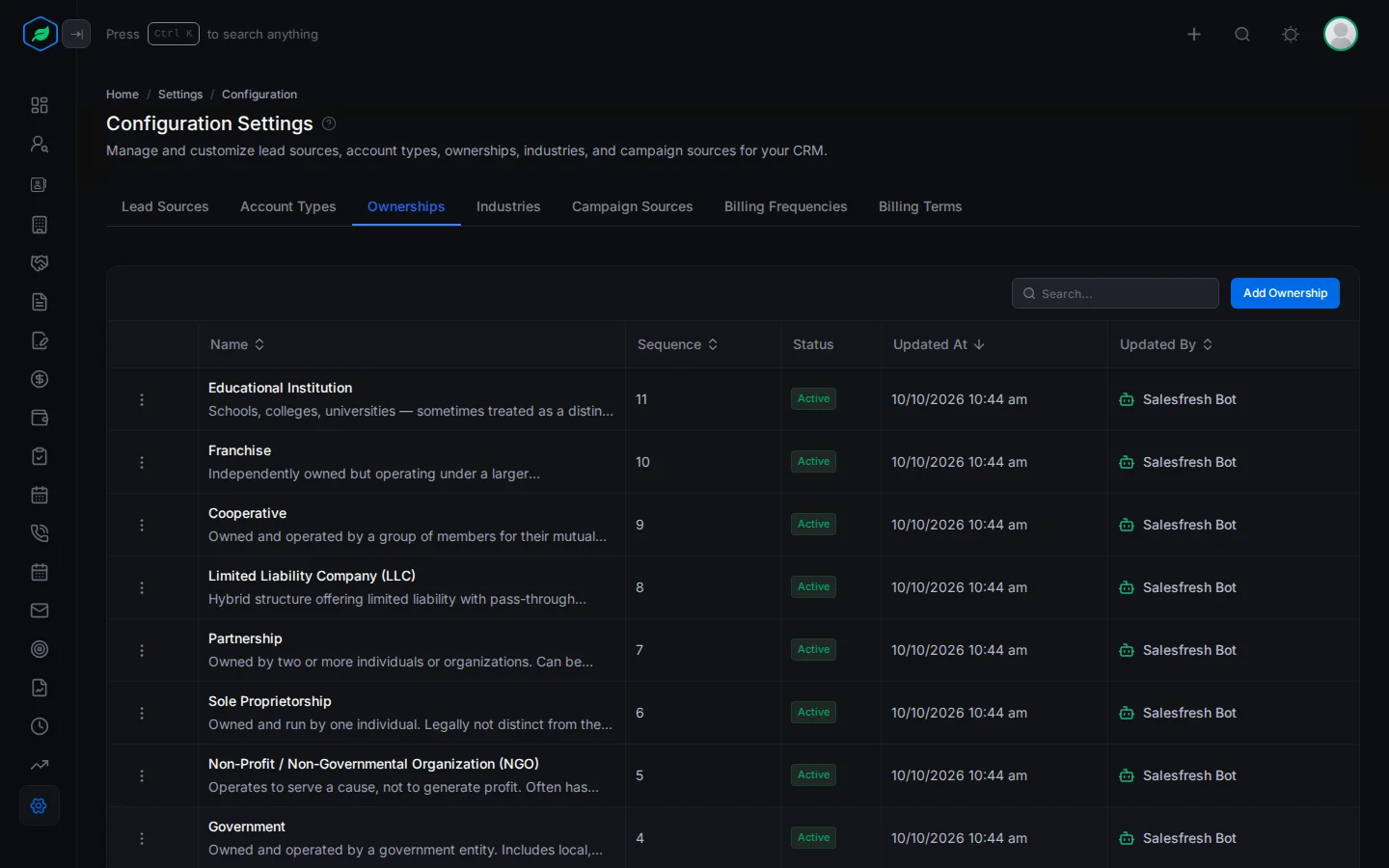
Task: Sort by Updated At column header
Action: point(939,344)
